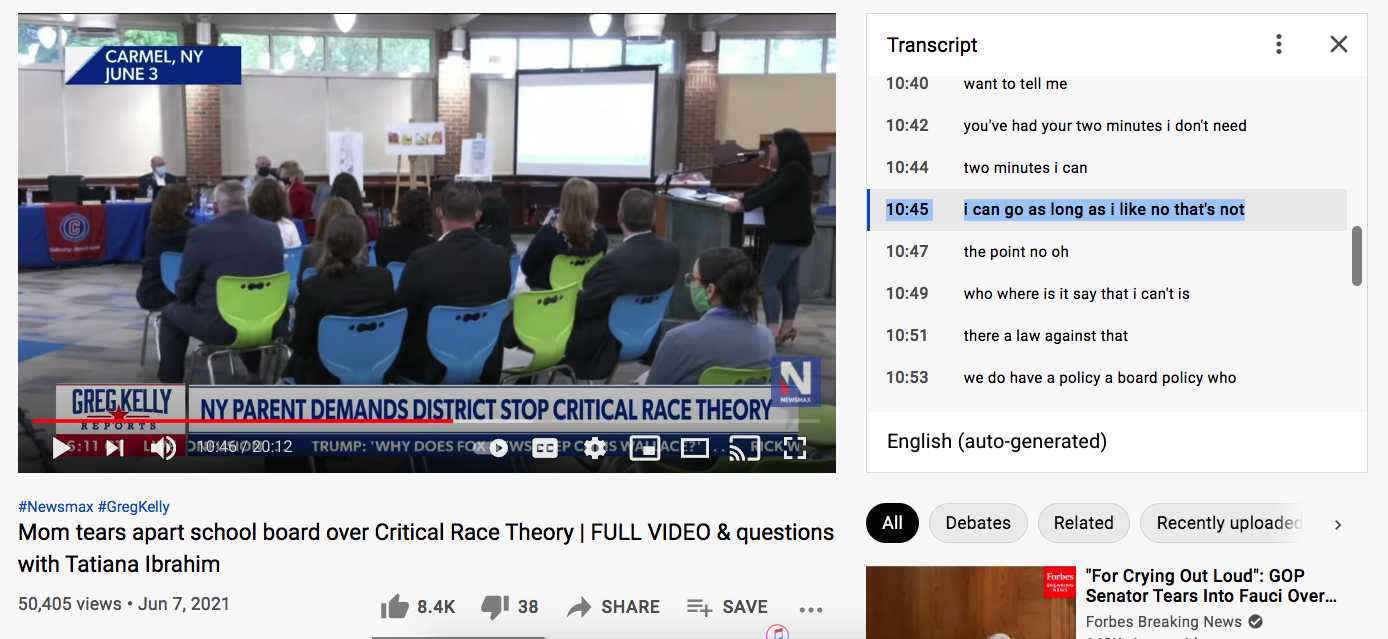Jump to transcript line at 10:49
Image resolution: width=1388 pixels, height=639 pixels.
pos(1107,294)
